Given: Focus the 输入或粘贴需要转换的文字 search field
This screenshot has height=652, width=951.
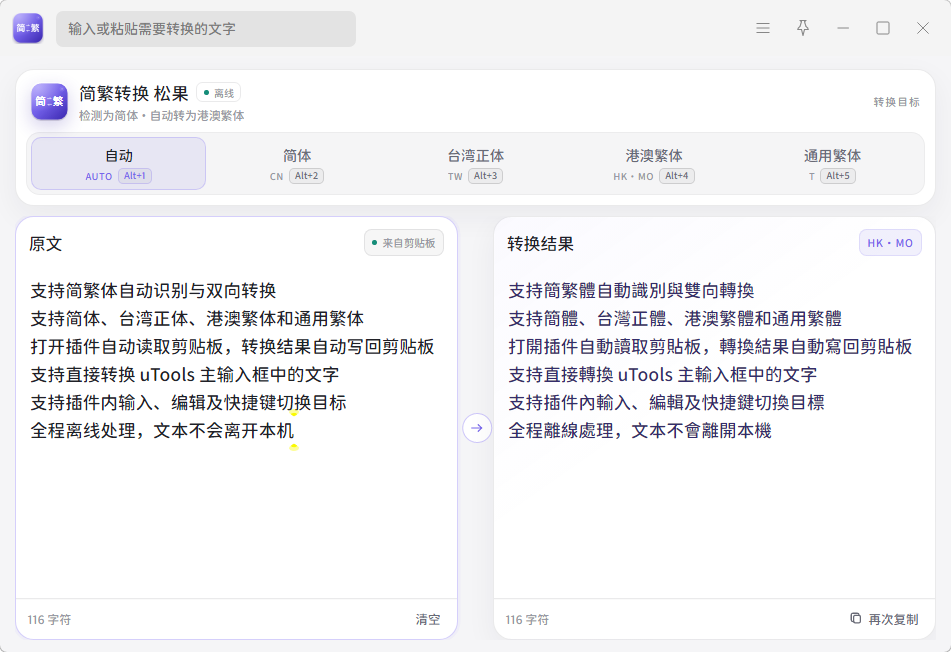Looking at the screenshot, I should click(x=206, y=29).
